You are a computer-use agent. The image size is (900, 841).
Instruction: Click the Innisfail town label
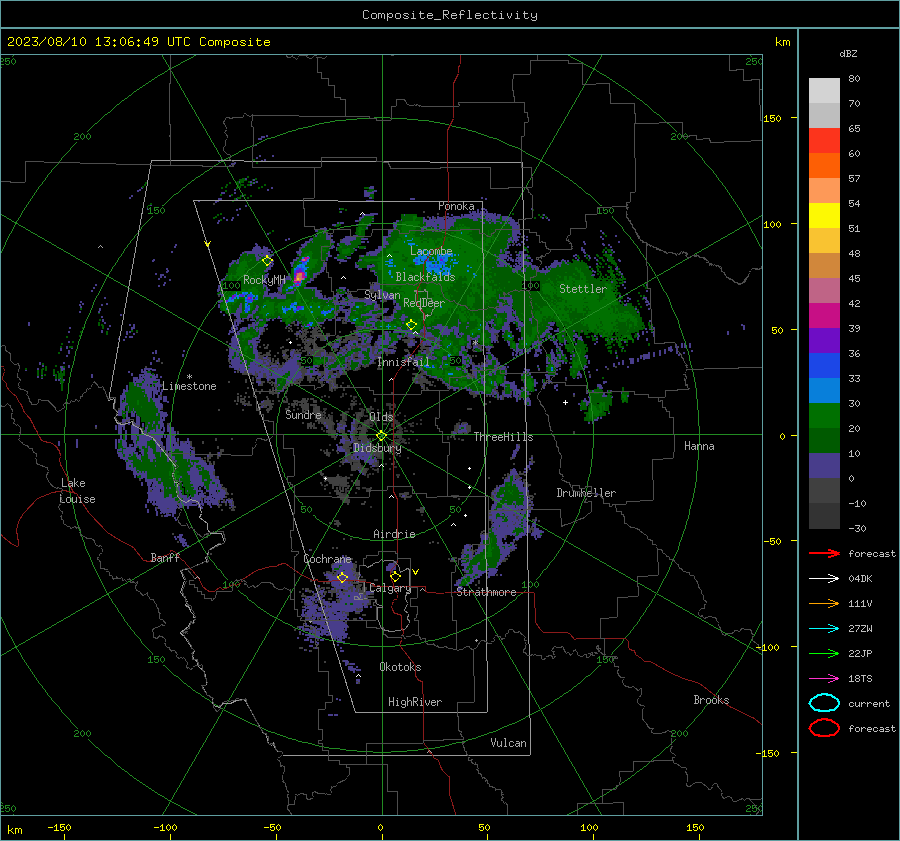click(403, 362)
